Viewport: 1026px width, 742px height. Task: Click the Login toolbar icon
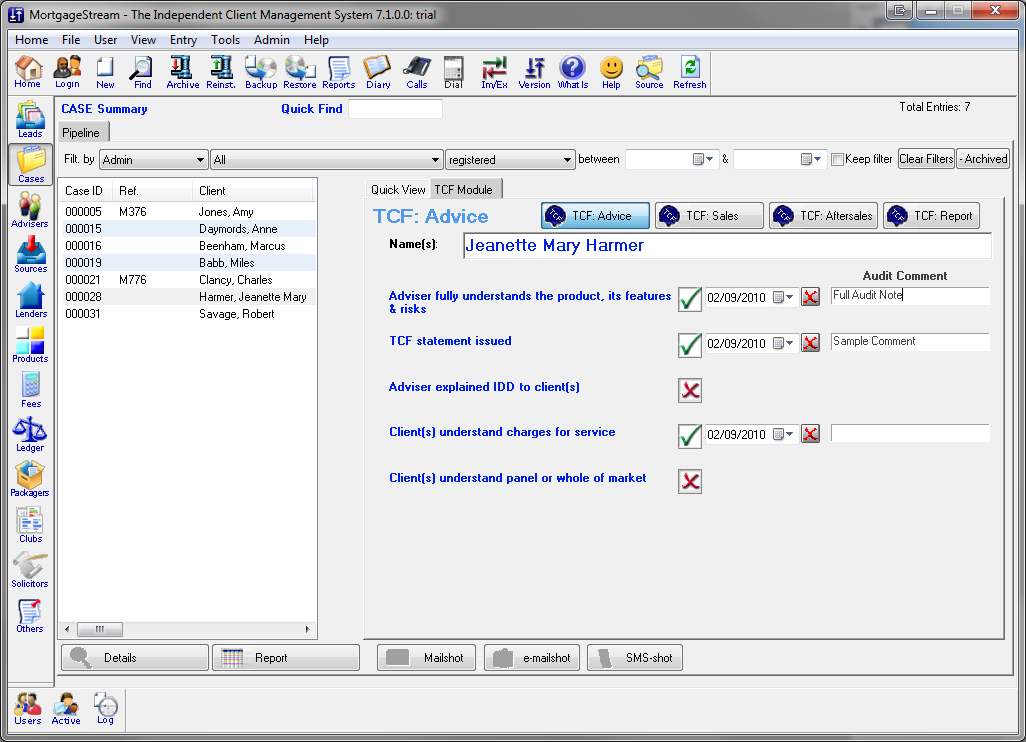pos(67,72)
